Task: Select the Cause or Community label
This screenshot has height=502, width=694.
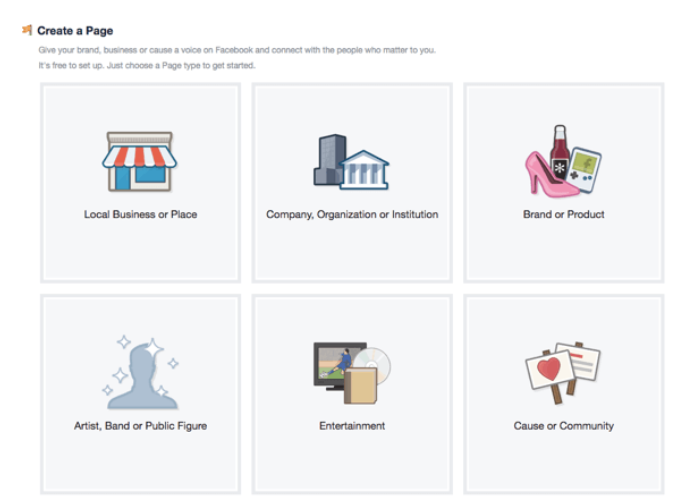Action: pos(563,426)
